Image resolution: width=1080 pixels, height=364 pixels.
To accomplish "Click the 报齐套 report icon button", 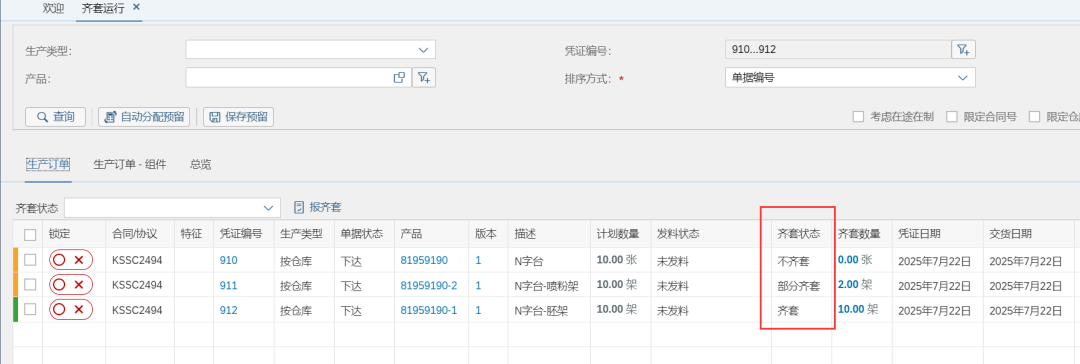I will pos(318,207).
